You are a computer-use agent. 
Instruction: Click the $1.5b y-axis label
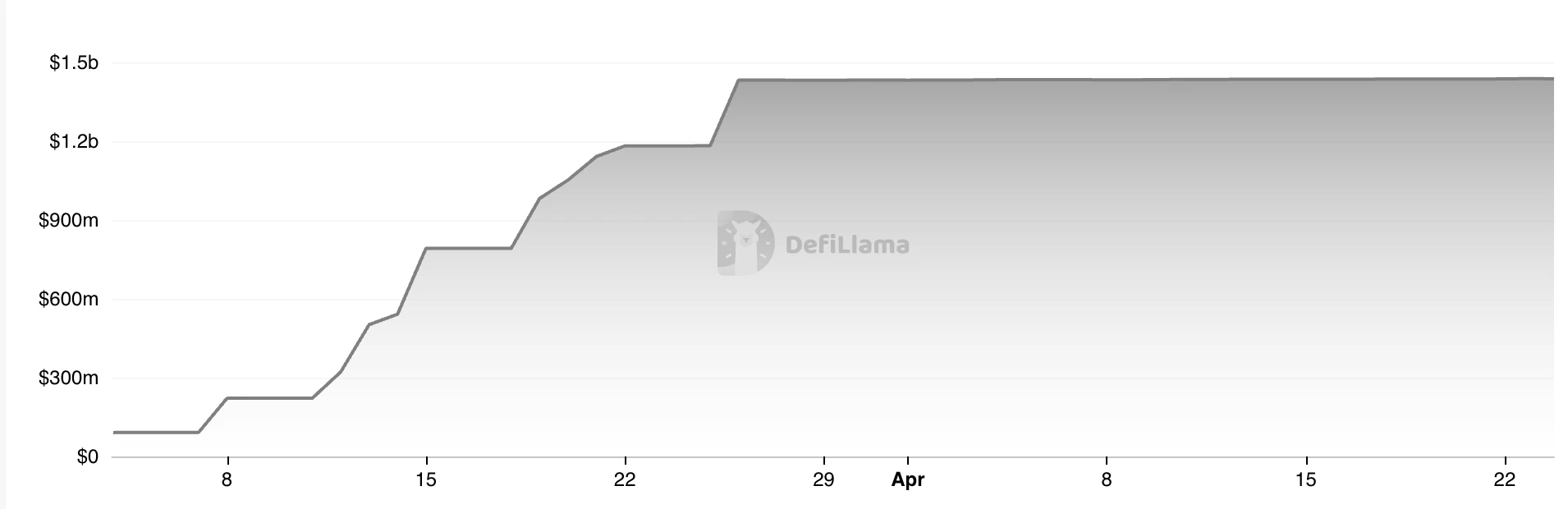coord(74,63)
